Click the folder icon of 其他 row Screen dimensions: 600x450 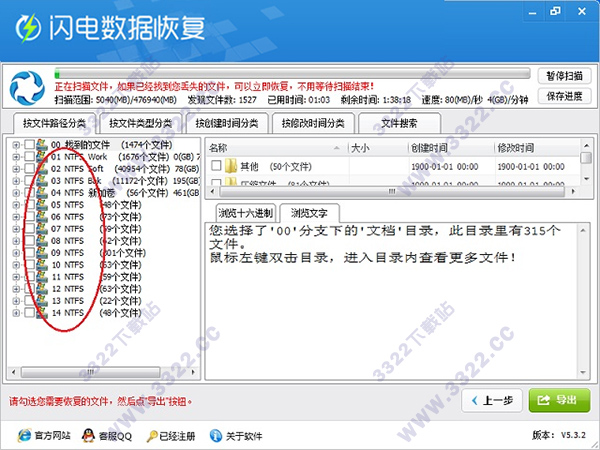click(231, 166)
